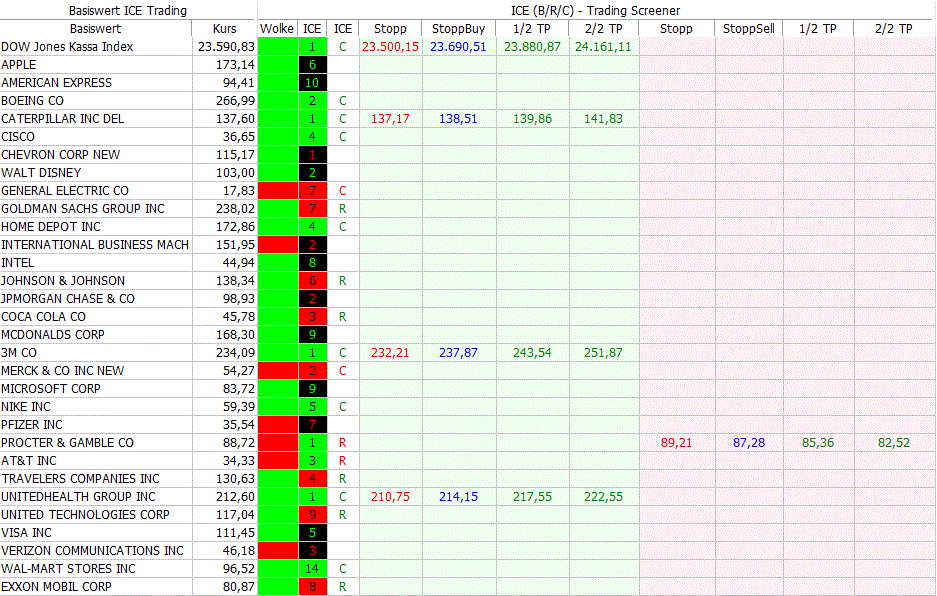This screenshot has width=937, height=596.
Task: Click DOW Jones Stopp value 23.500,15
Action: [x=390, y=47]
